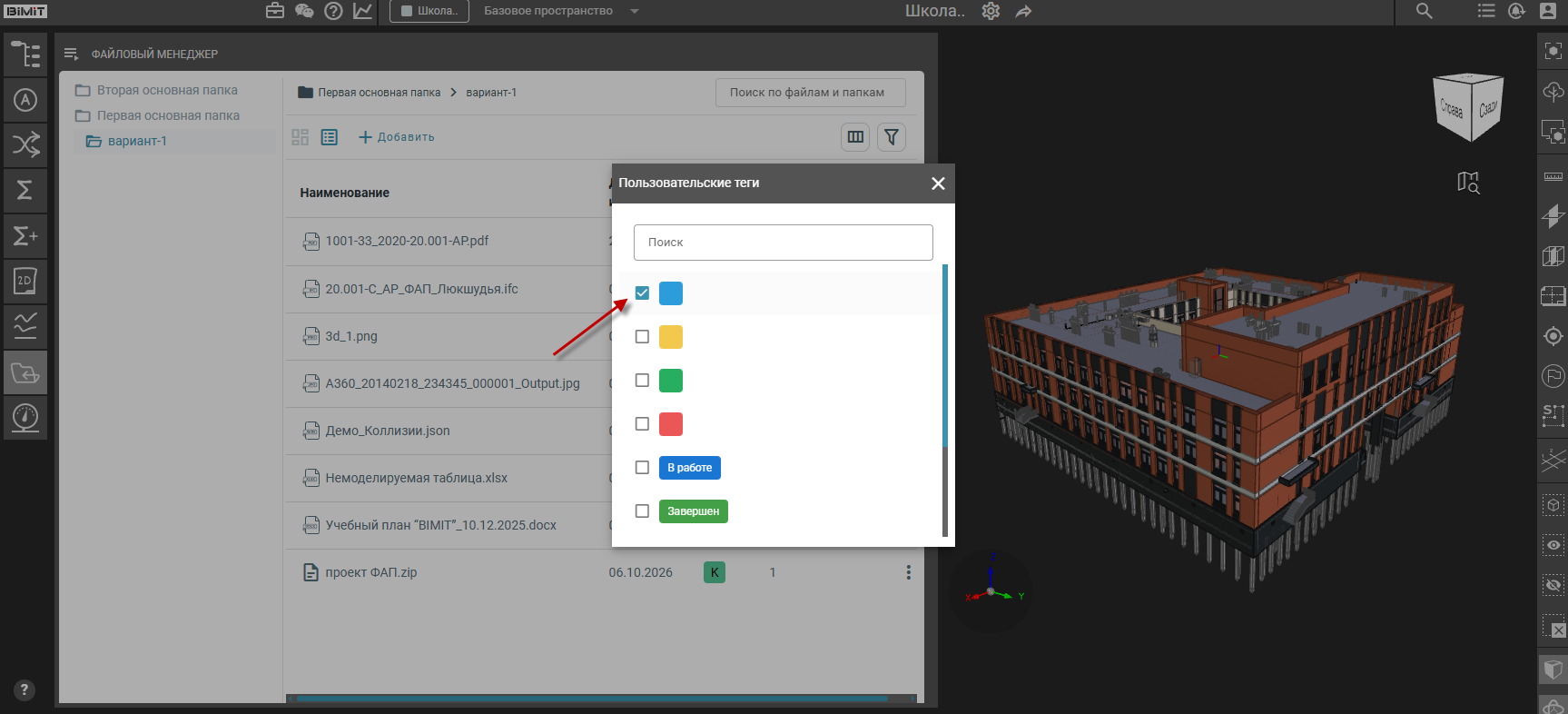Select 'вариант-1' folder in tree
This screenshot has width=1568, height=714.
(137, 141)
